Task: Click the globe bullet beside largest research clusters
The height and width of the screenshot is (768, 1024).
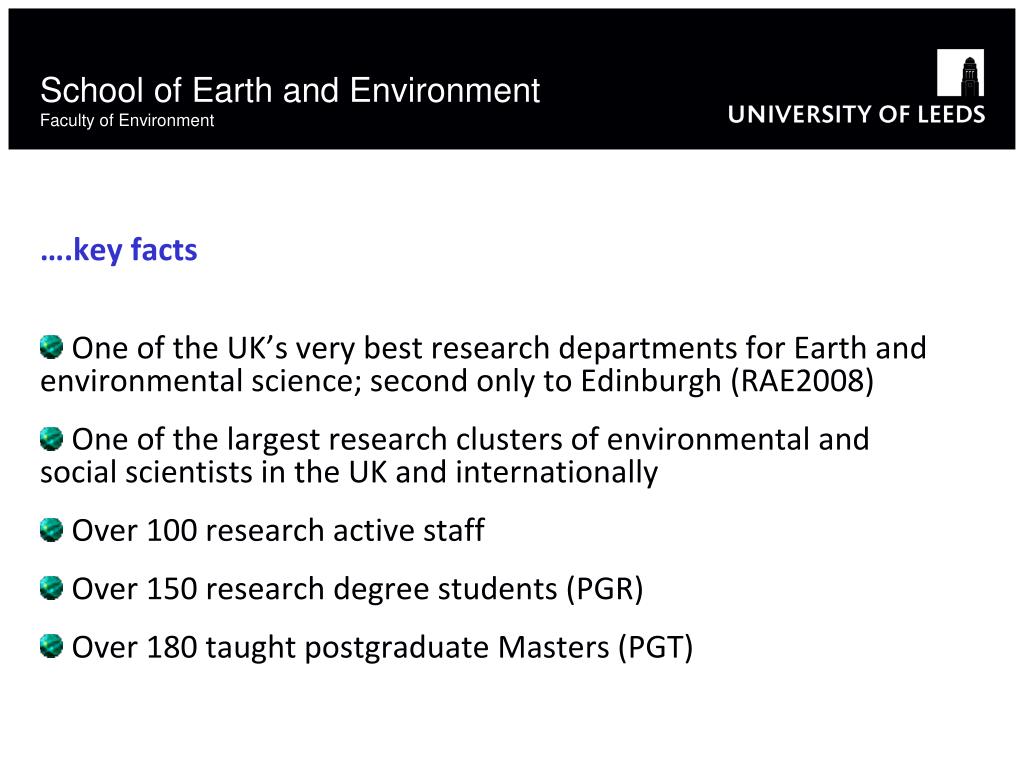Action: point(51,438)
